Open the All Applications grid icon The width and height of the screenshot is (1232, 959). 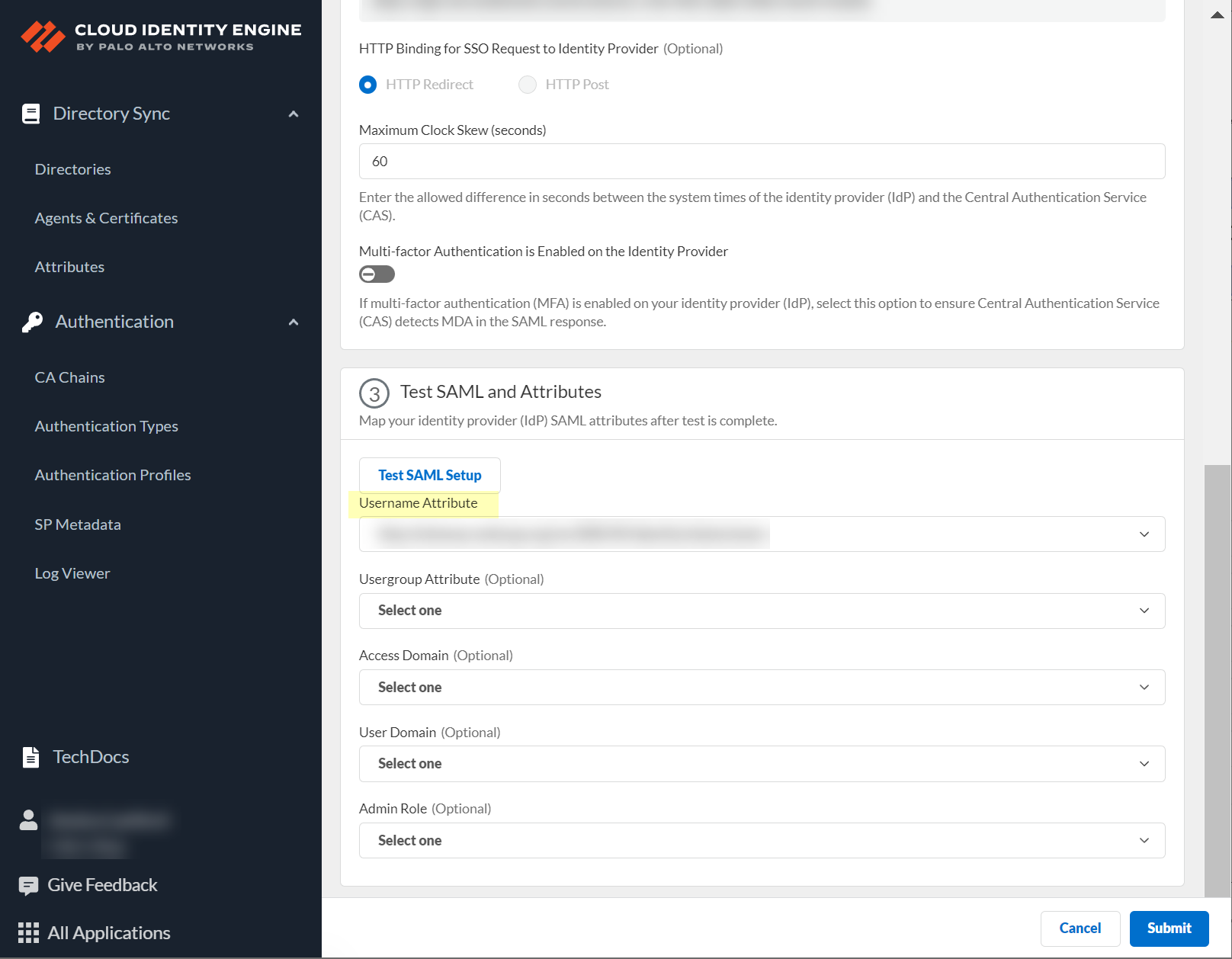[28, 933]
